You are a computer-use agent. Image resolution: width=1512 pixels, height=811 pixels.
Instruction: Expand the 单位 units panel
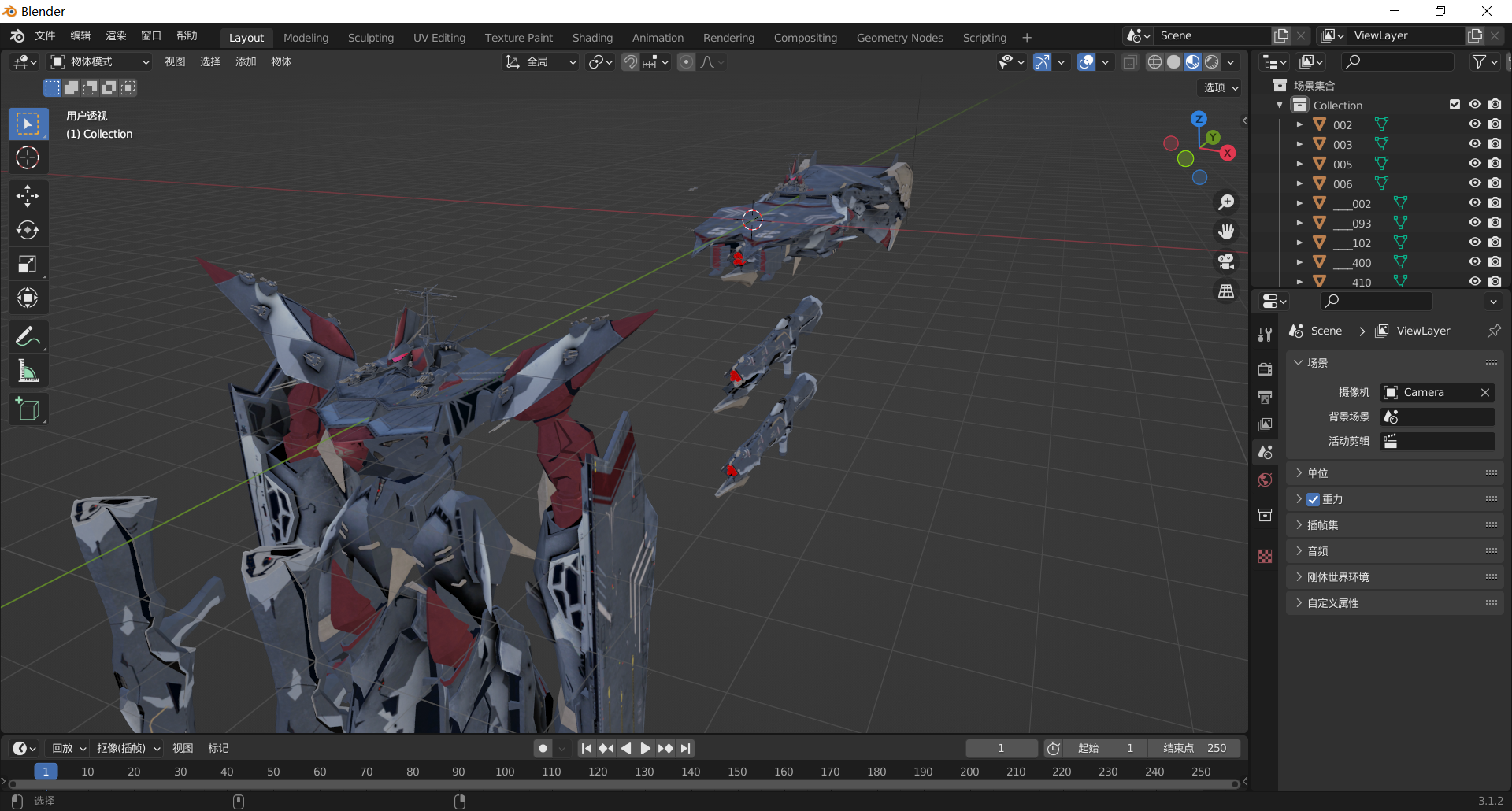1395,473
